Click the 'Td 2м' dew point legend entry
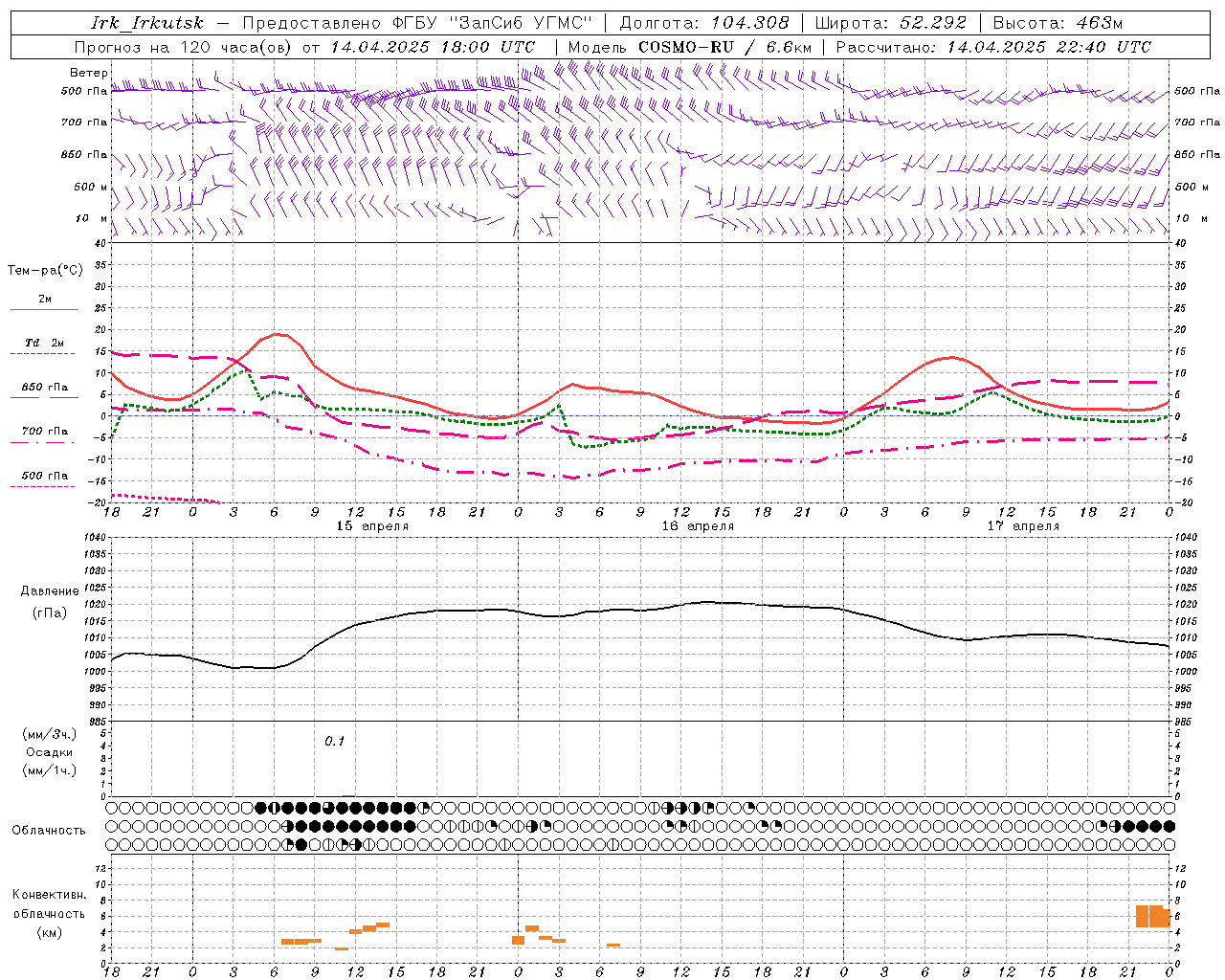This screenshot has height=980, width=1225. click(45, 343)
